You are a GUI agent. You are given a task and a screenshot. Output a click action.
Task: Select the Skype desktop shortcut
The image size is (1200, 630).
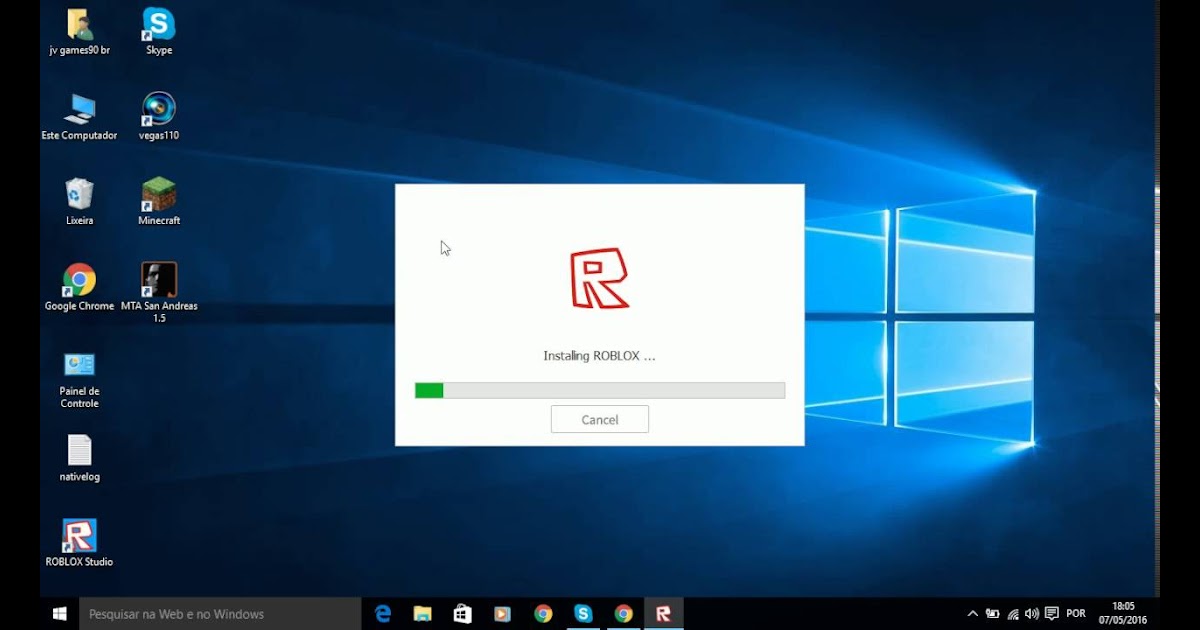[159, 32]
